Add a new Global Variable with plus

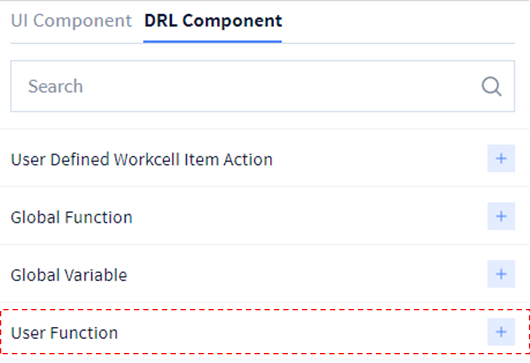501,274
